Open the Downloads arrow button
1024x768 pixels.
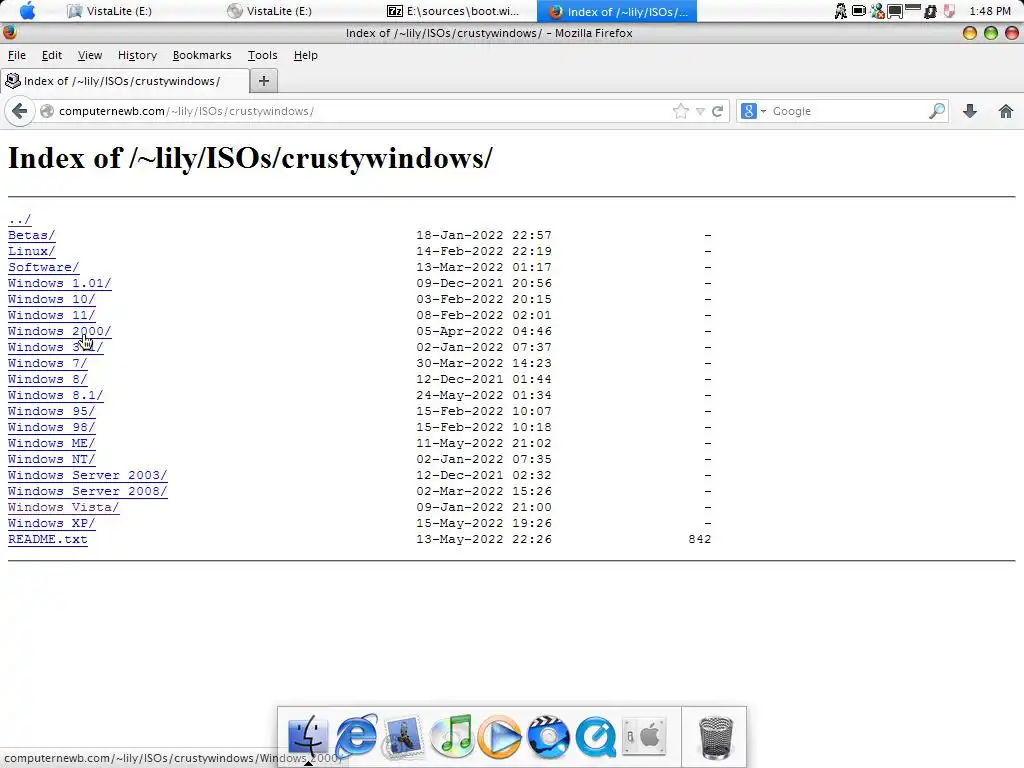click(970, 111)
